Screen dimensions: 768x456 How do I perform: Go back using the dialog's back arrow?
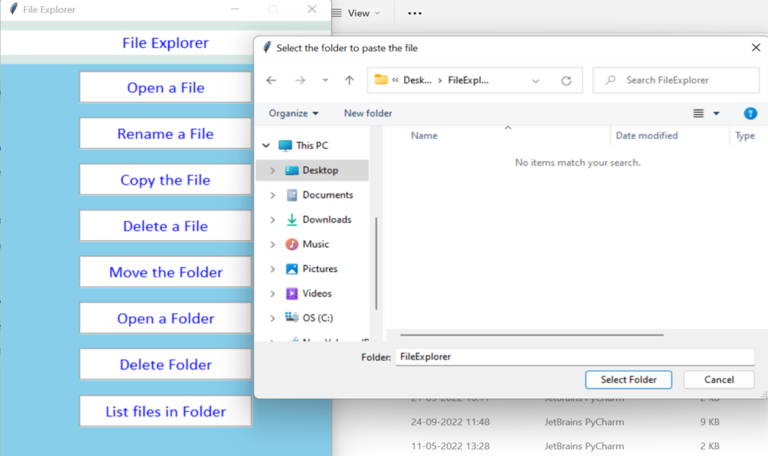[271, 80]
